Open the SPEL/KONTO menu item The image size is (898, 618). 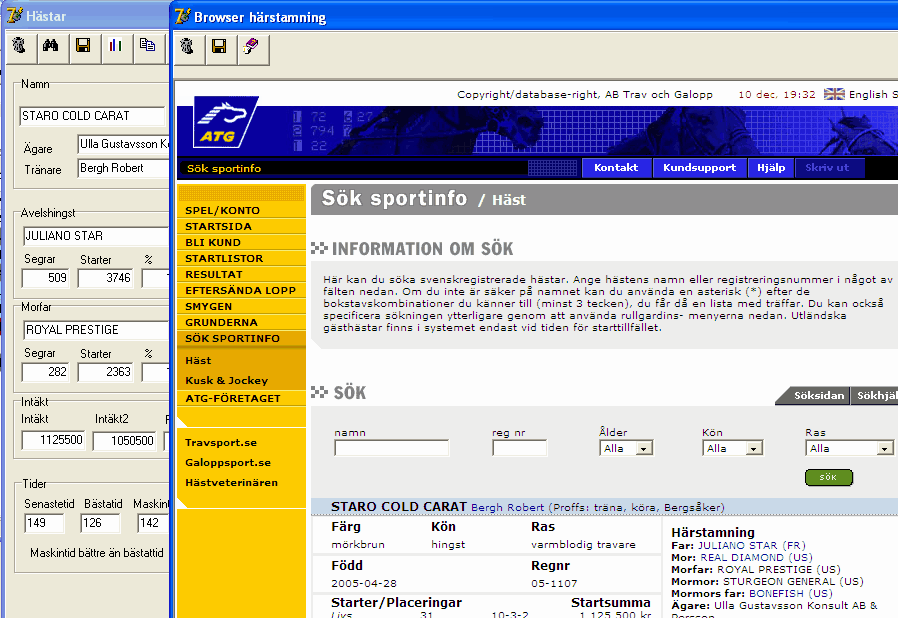pos(222,210)
